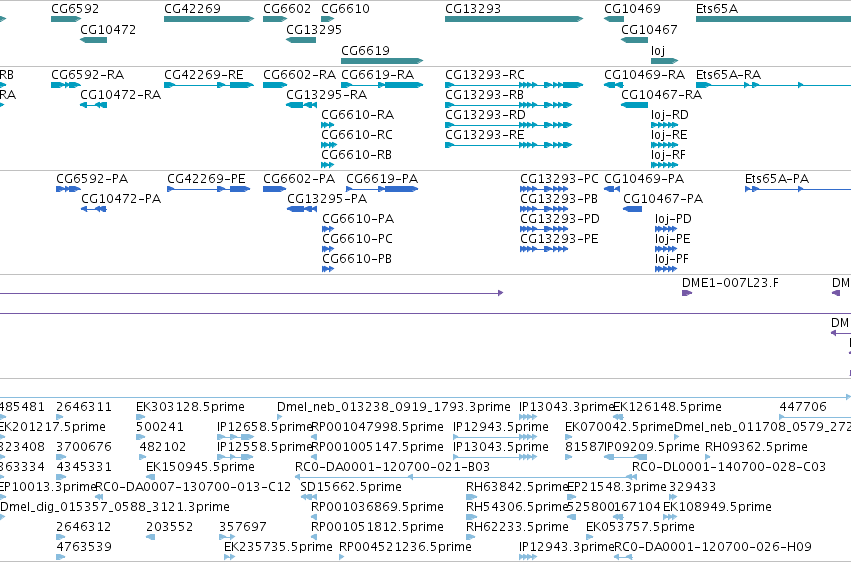Click the CG10467 gene label
The height and width of the screenshot is (562, 851).
tap(649, 30)
